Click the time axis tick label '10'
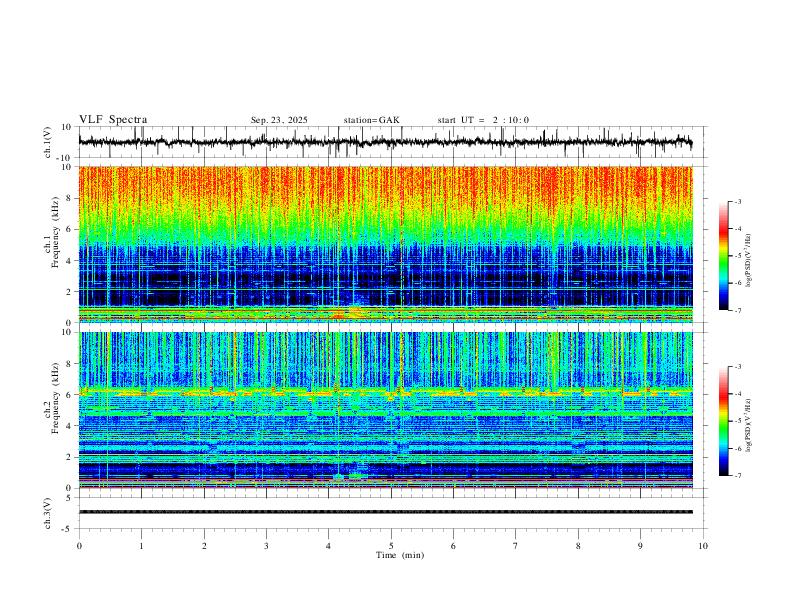 (703, 546)
